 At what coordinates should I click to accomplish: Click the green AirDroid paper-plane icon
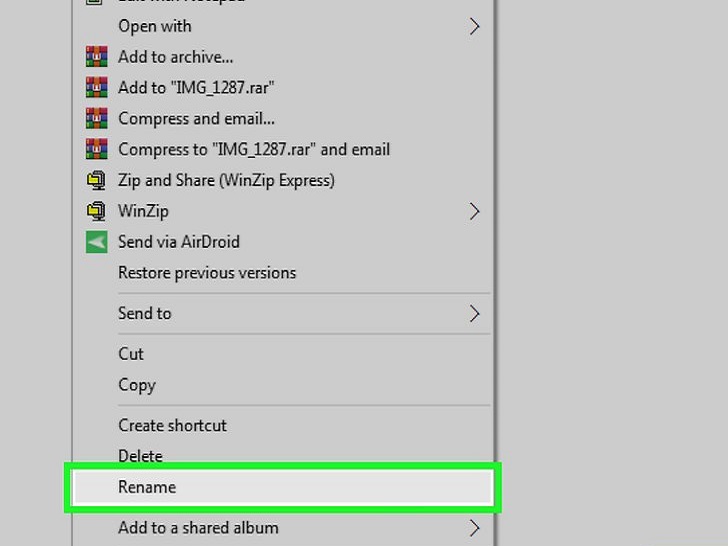[x=97, y=242]
